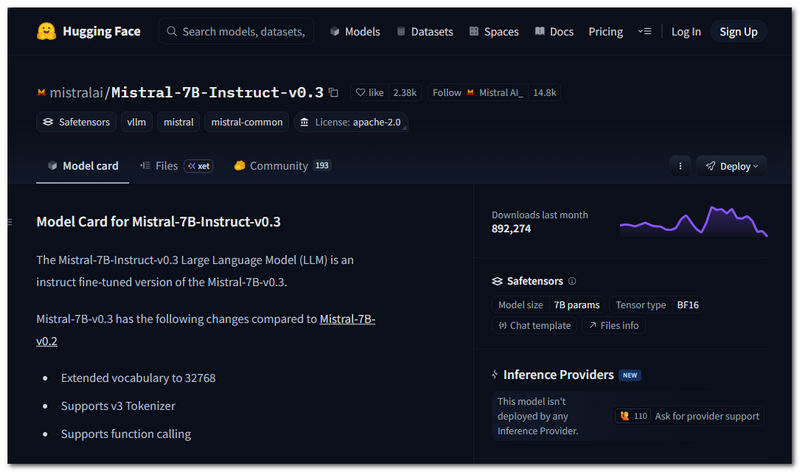
Task: Click the xet badge beside Files
Action: pyautogui.click(x=198, y=166)
